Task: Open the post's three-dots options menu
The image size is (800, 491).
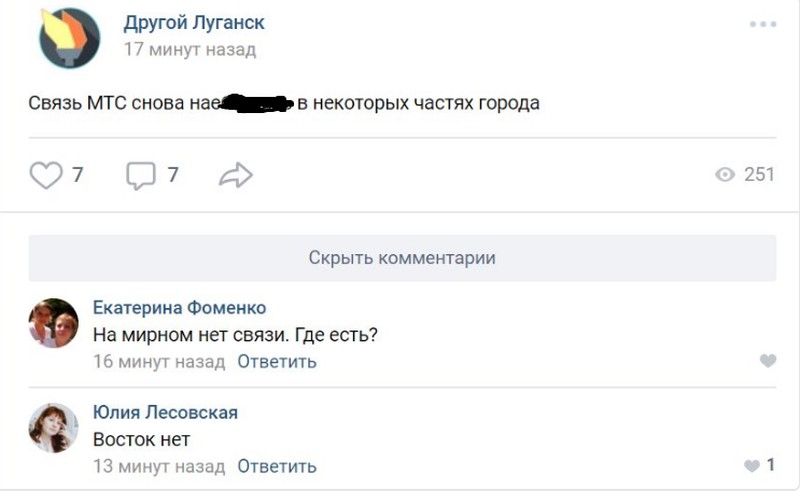Action: pos(762,24)
